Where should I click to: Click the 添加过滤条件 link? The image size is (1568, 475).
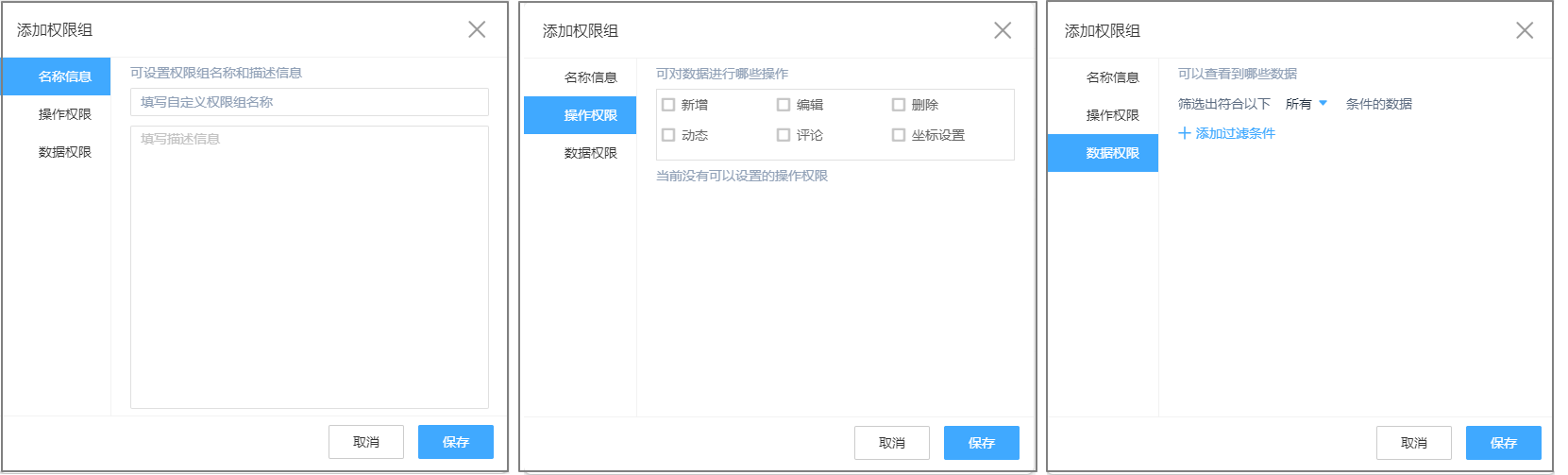point(1235,133)
